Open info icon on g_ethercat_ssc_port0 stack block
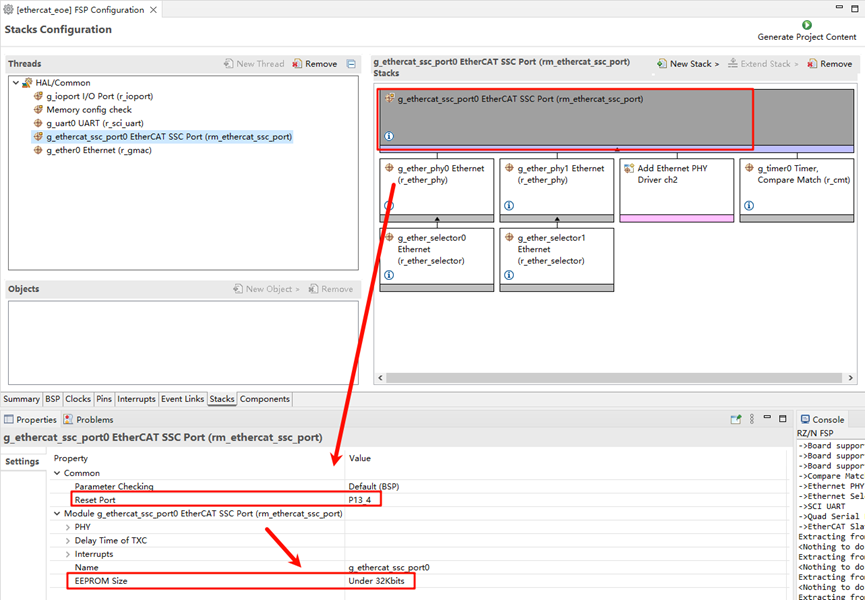Viewport: 865px width, 600px height. click(389, 136)
